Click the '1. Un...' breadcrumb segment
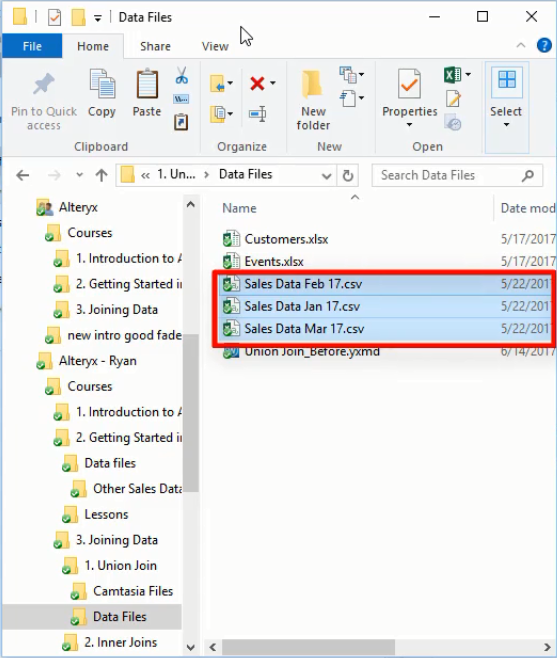 [176, 175]
